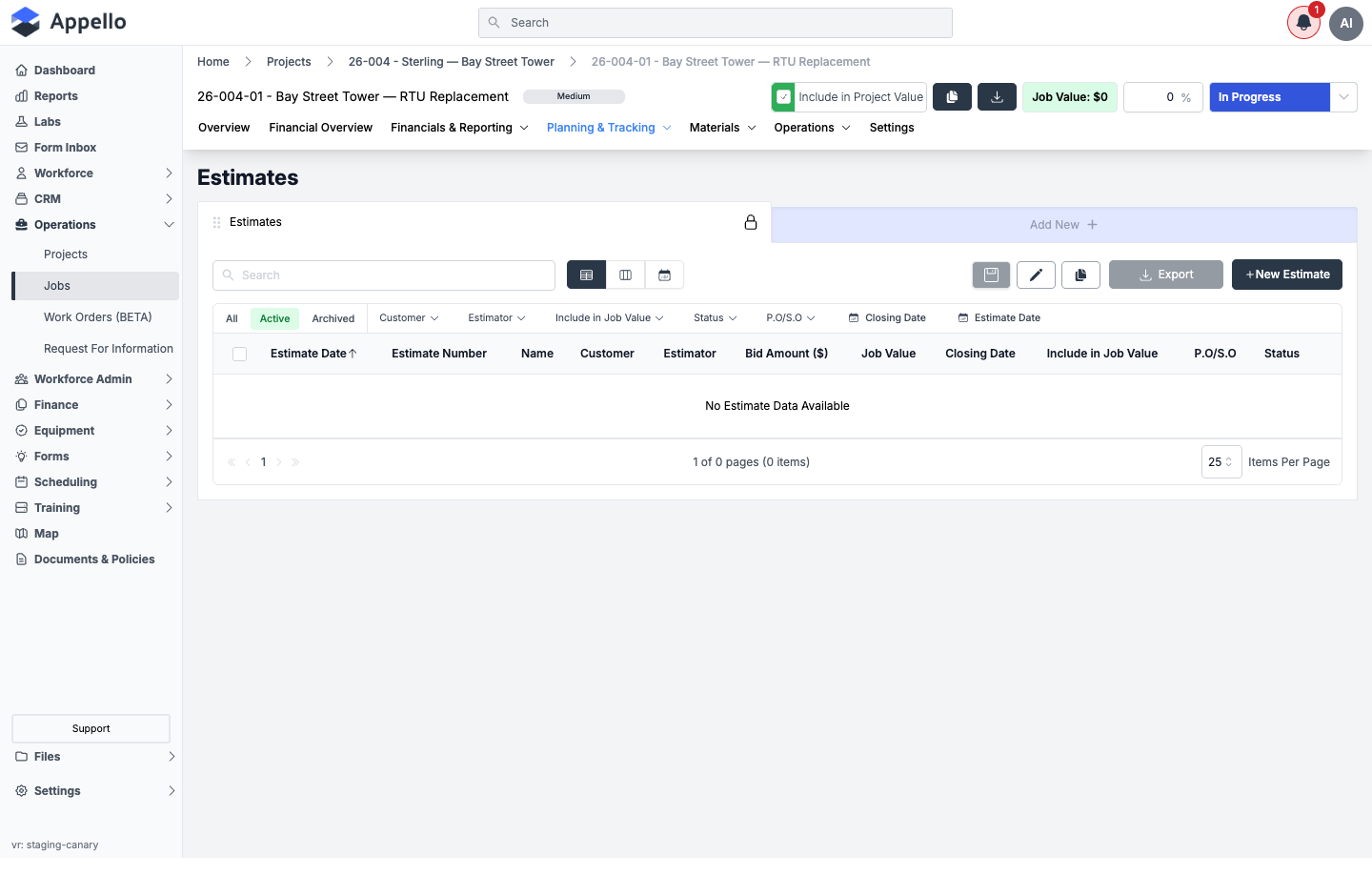Click the job percentage input field
The width and height of the screenshot is (1372, 875).
[x=1162, y=97]
